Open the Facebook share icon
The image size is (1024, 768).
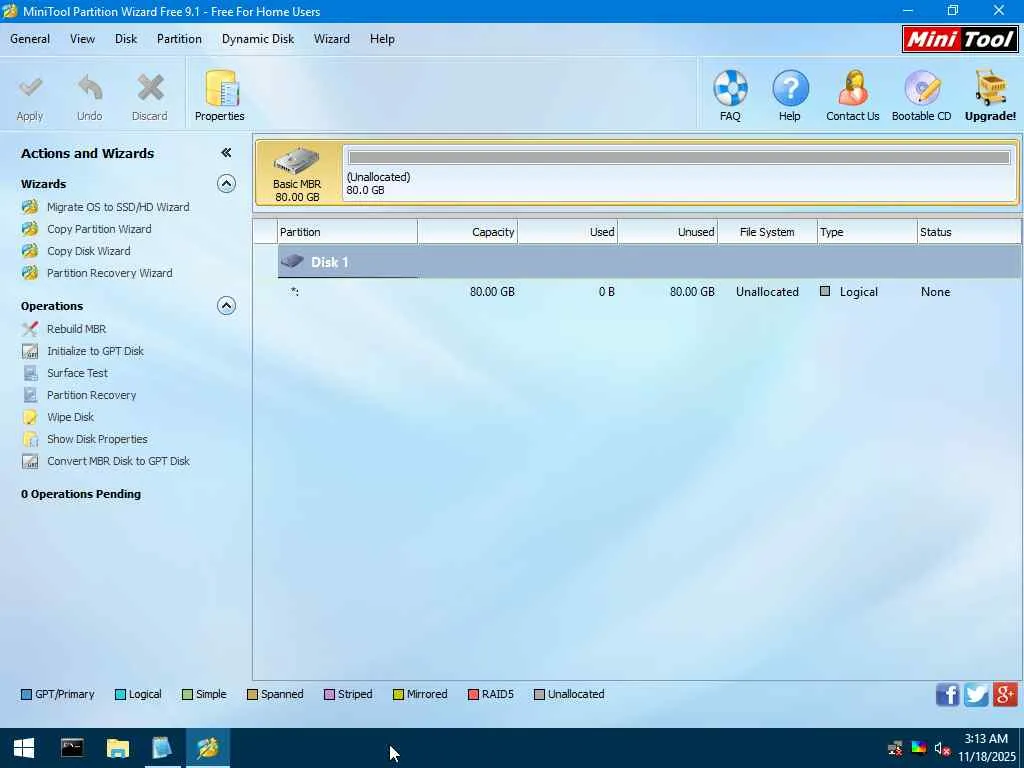[x=948, y=694]
